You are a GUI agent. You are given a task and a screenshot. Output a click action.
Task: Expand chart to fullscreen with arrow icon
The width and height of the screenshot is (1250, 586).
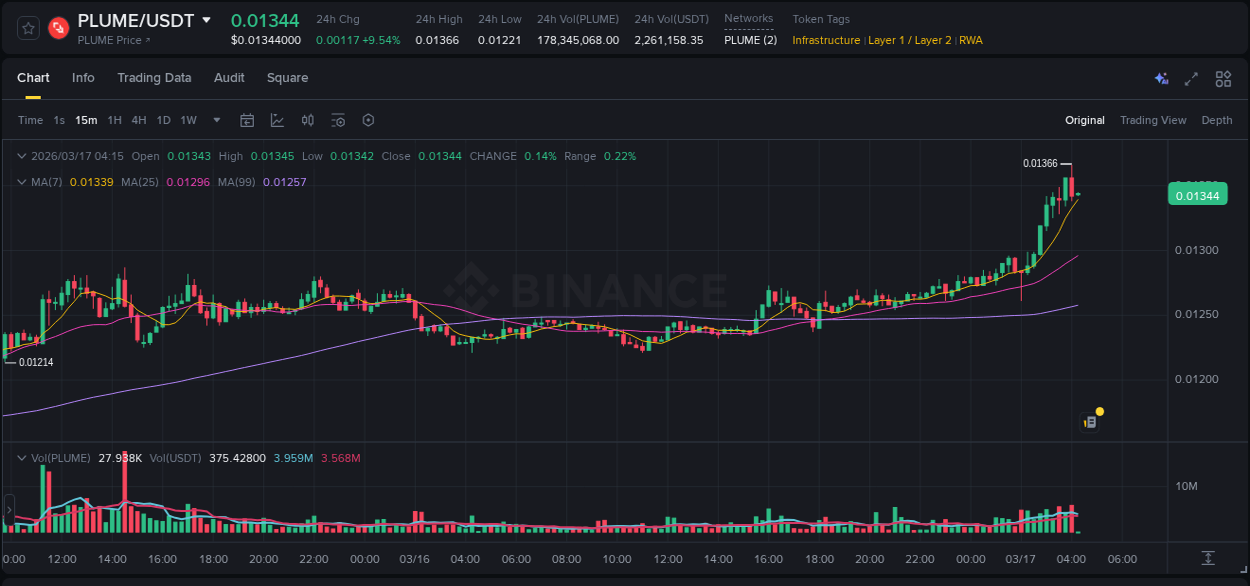[x=1192, y=78]
